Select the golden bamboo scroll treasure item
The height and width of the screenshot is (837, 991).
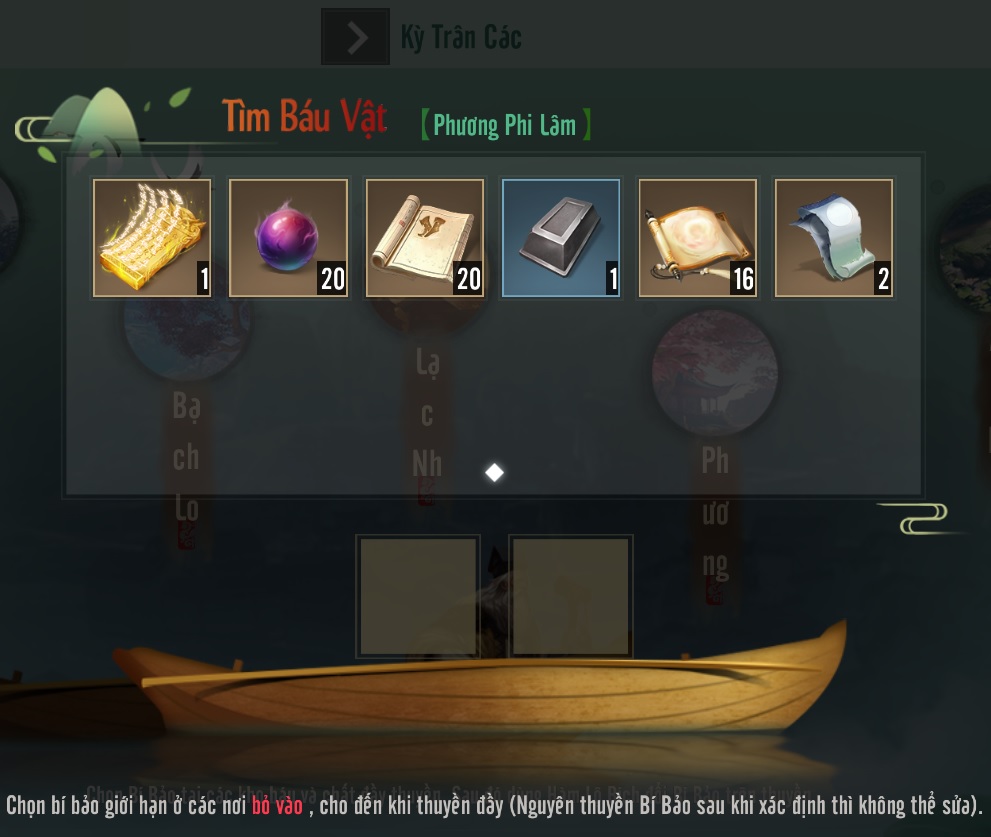[152, 238]
